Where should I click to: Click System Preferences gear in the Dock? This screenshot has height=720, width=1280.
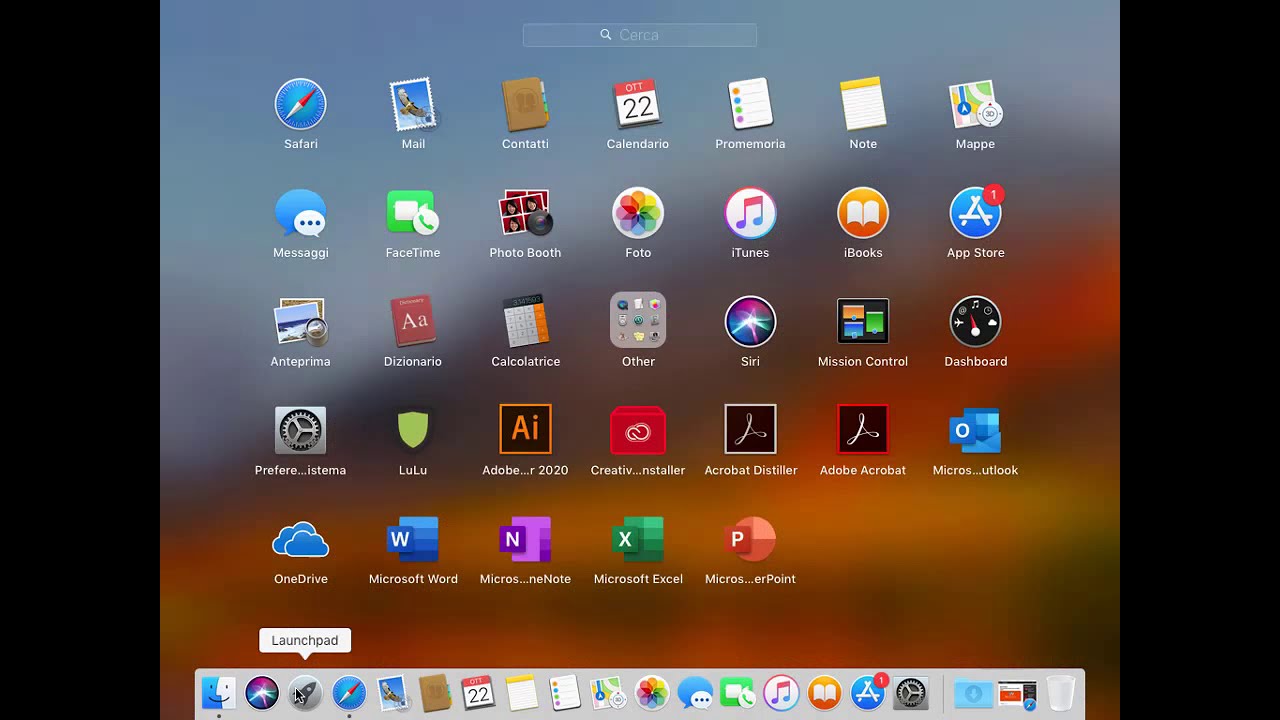tap(911, 692)
